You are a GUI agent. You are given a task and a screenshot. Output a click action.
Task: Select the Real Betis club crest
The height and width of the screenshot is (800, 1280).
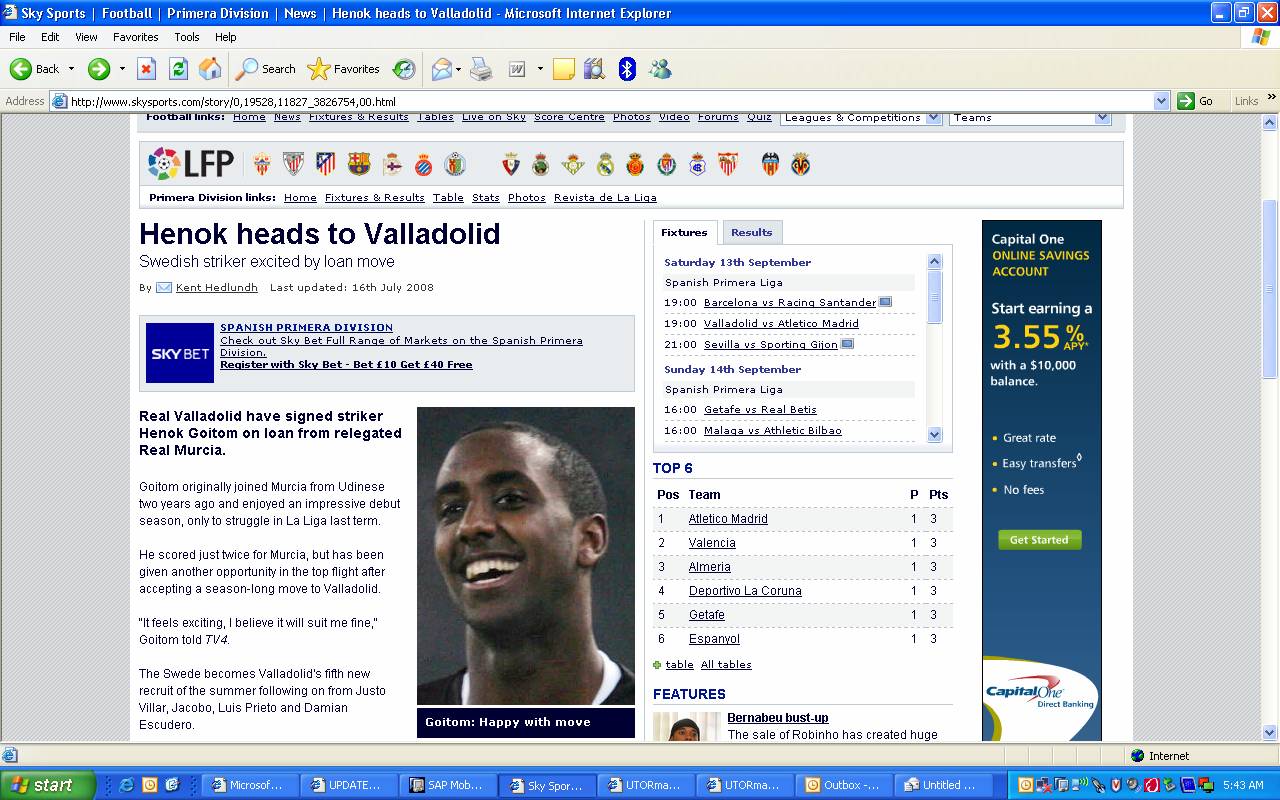click(x=573, y=164)
